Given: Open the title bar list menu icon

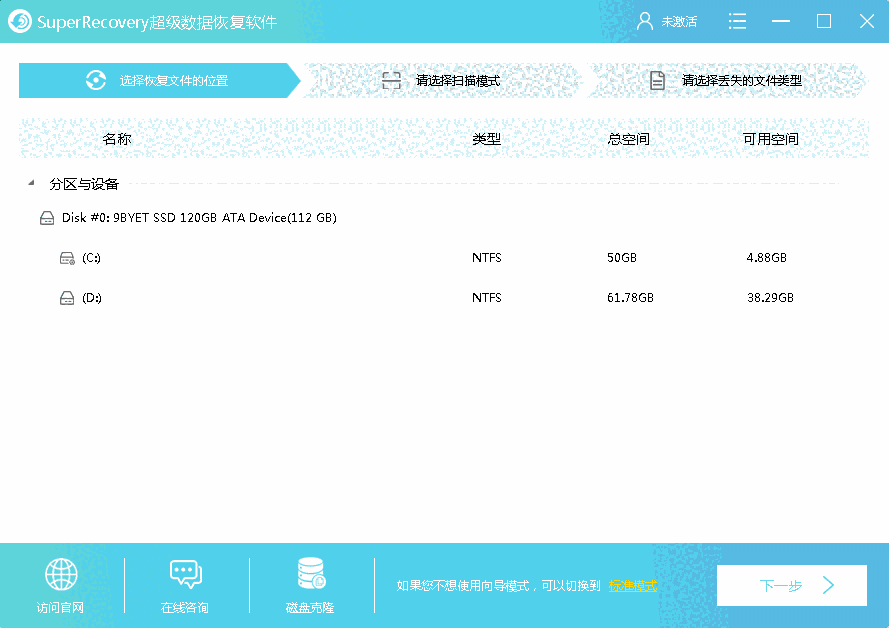Looking at the screenshot, I should click(x=737, y=20).
